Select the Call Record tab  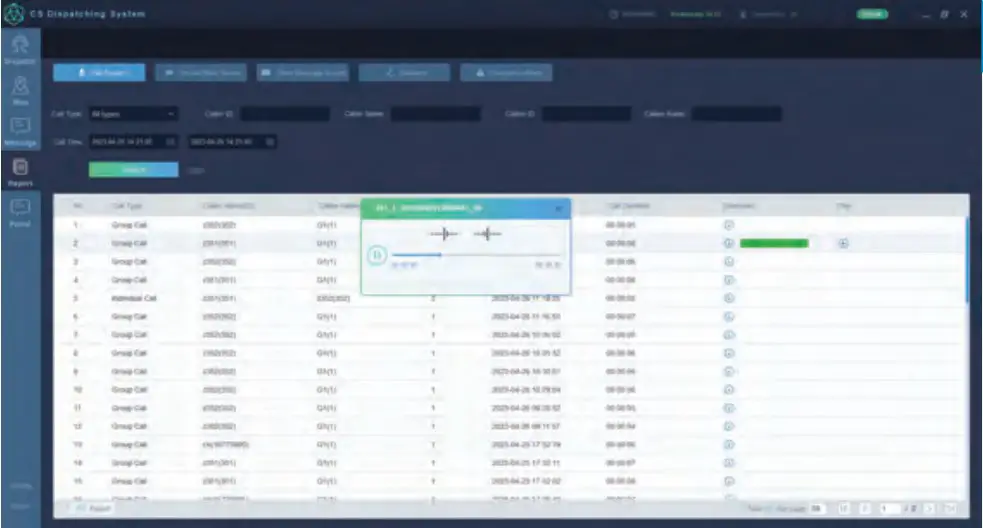[x=99, y=73]
